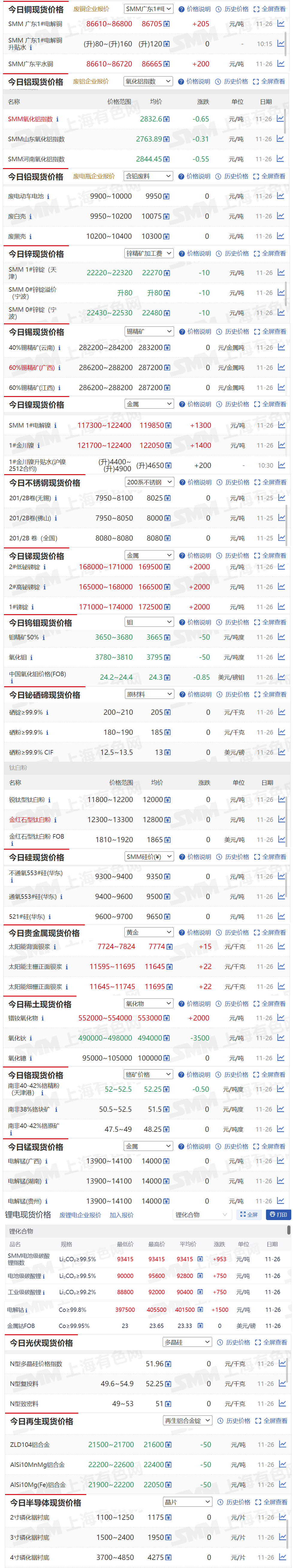Image resolution: width=293 pixels, height=1568 pixels.
Task: Click 全屏查看 in 今日锡现货价格 header
Action: coord(271,332)
